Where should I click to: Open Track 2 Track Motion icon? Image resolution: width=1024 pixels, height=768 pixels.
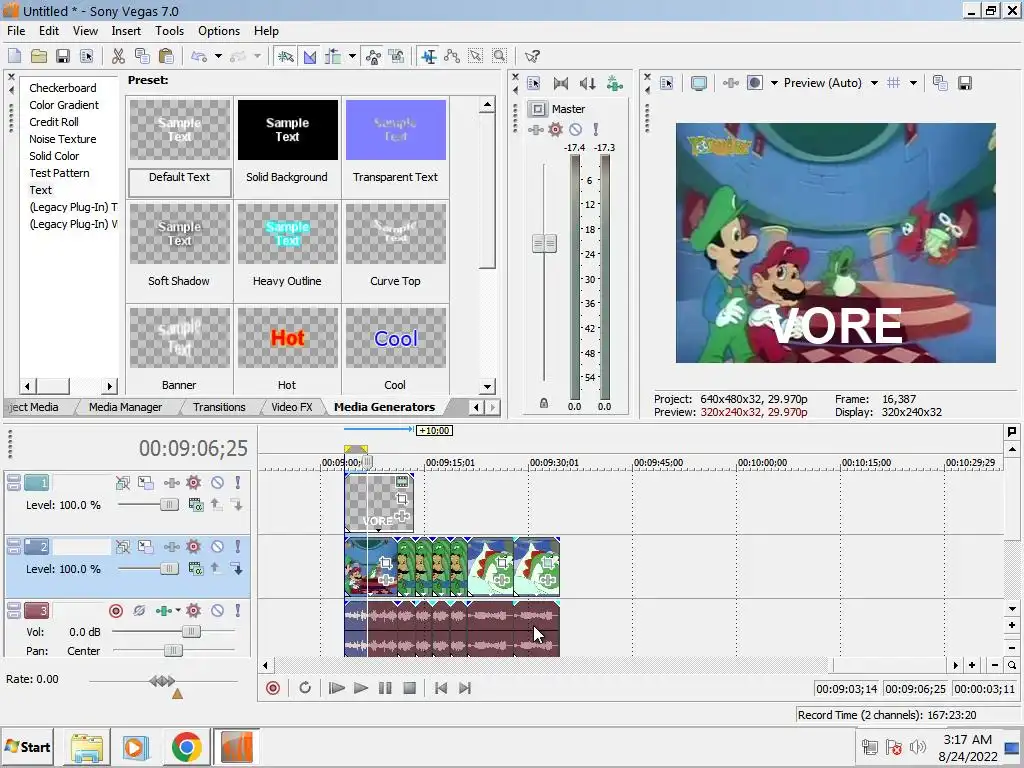(146, 547)
